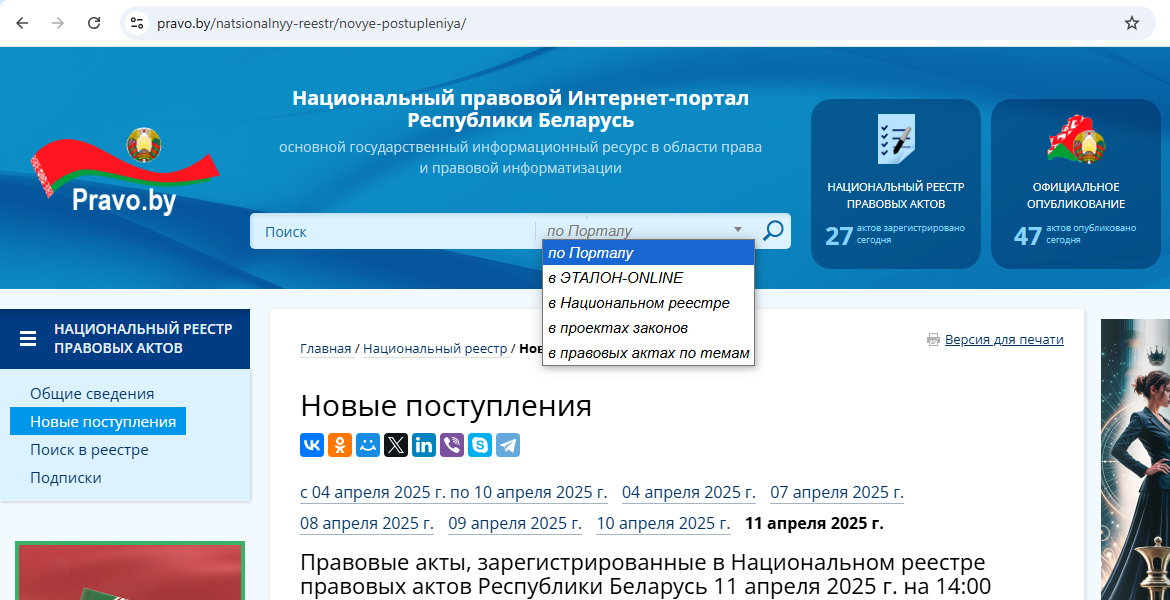Viewport: 1170px width, 600px height.
Task: Open 'Подписки' in sidebar menu
Action: coord(66,478)
